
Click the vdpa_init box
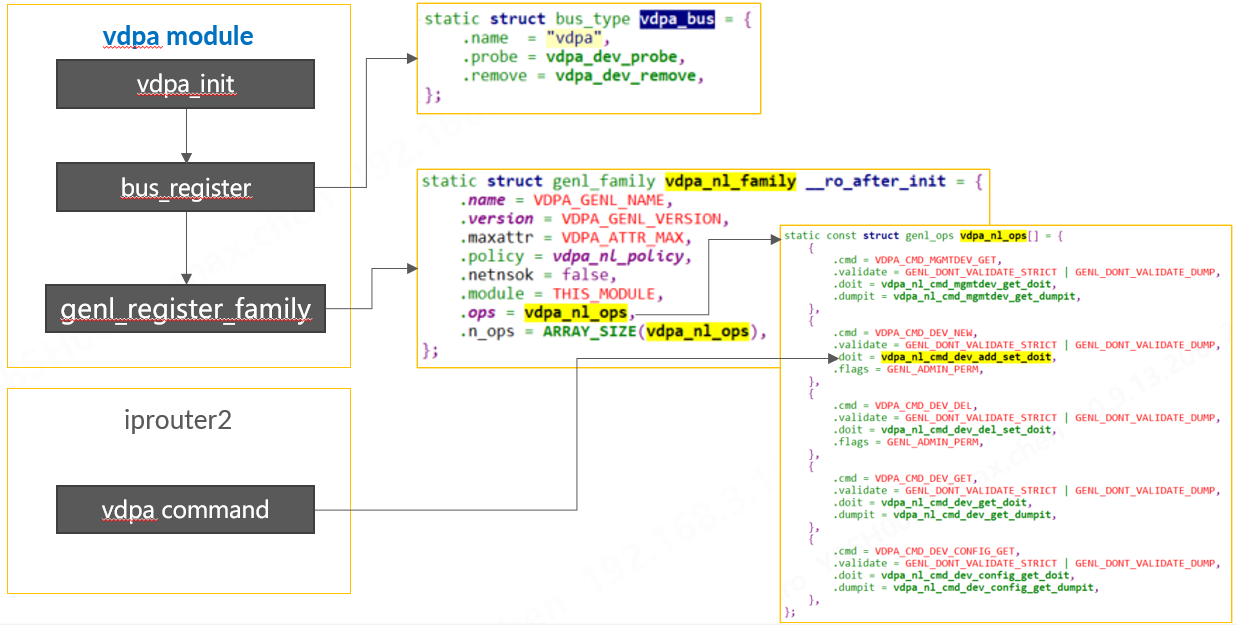pos(185,84)
